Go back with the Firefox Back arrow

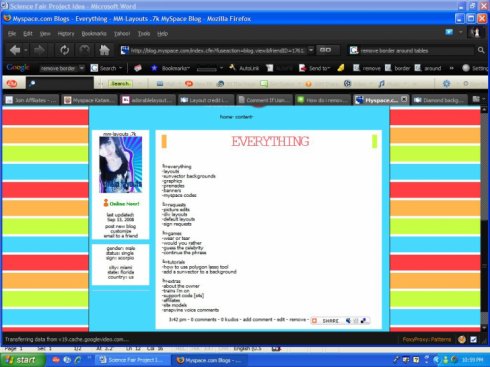click(x=15, y=50)
